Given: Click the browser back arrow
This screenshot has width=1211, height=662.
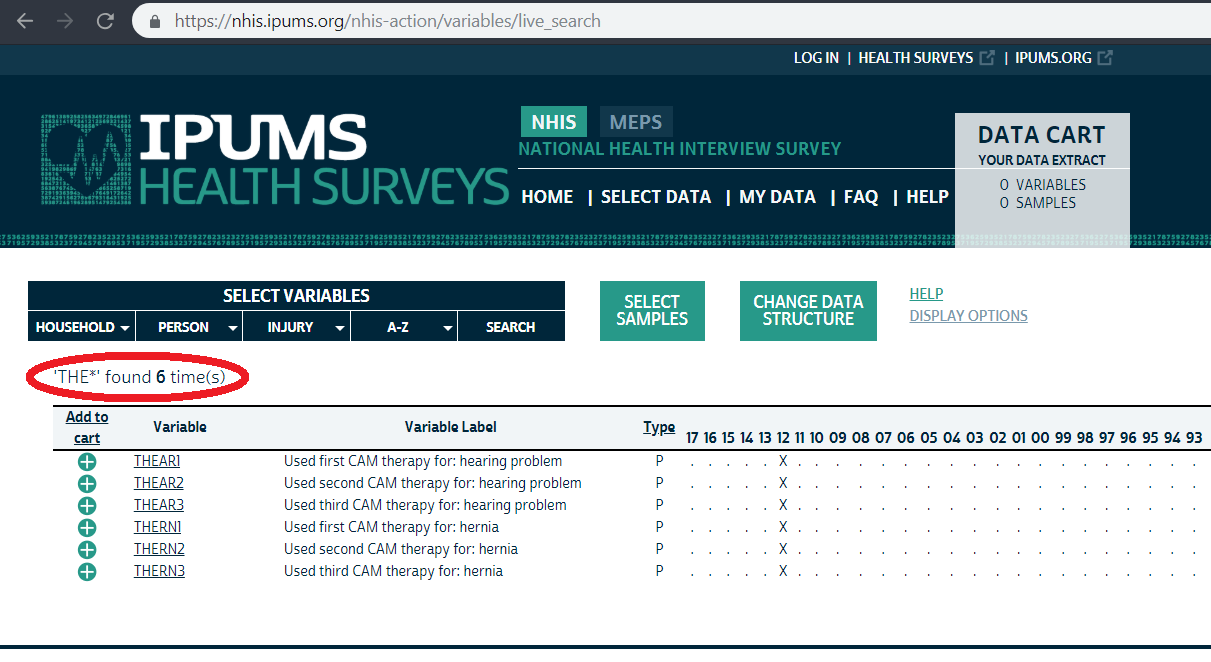Looking at the screenshot, I should click(23, 20).
